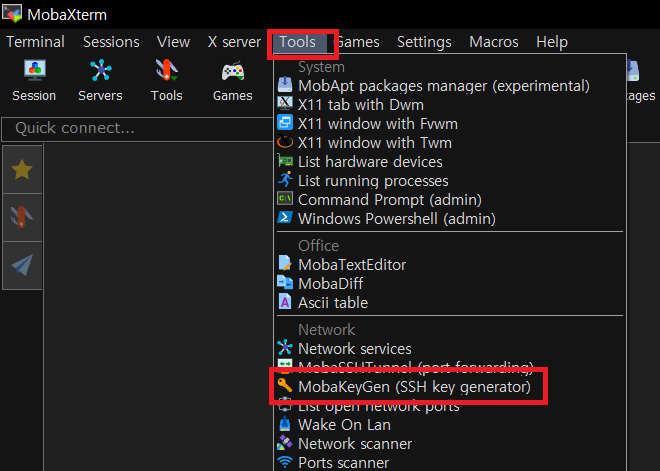Click the hardware devices card icon
The height and width of the screenshot is (471, 660).
[285, 160]
